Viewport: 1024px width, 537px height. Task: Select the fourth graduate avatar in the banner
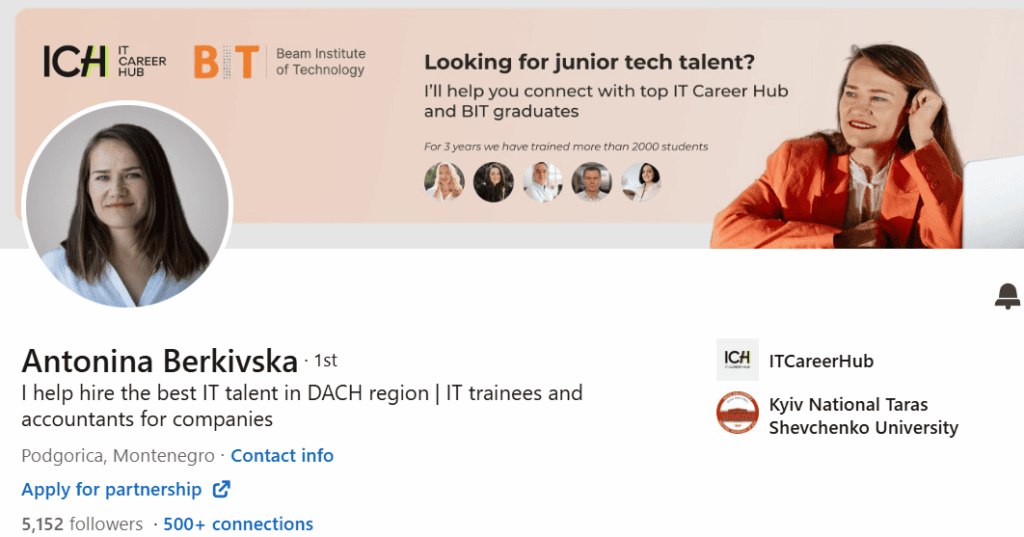591,182
